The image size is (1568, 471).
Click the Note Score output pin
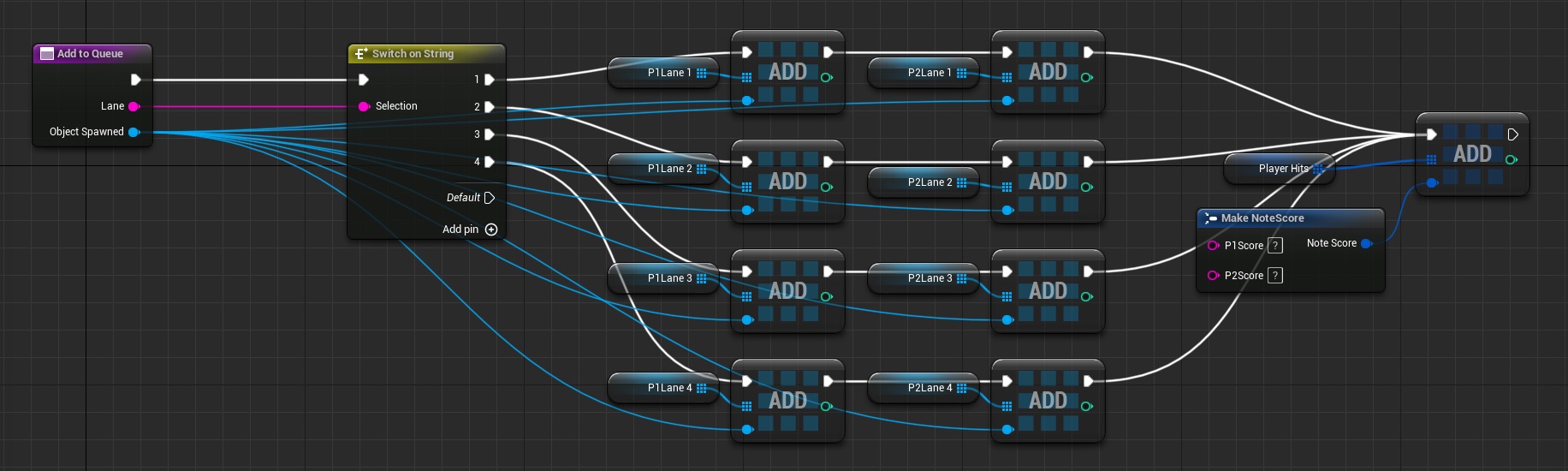(x=1366, y=243)
